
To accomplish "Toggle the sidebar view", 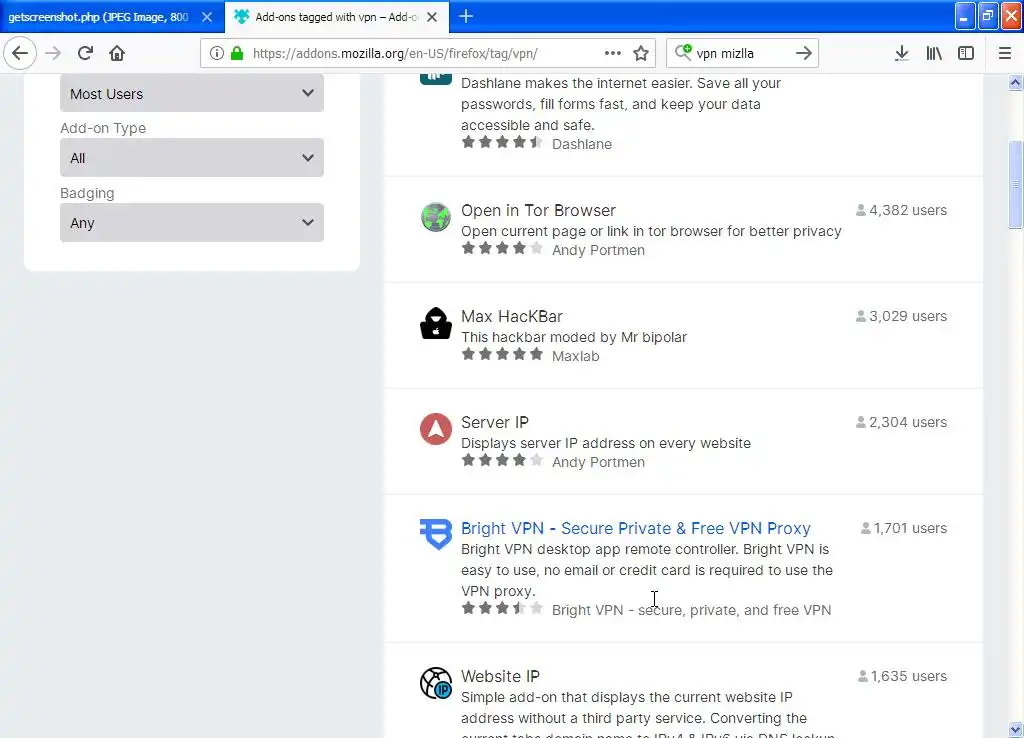I will 966,53.
